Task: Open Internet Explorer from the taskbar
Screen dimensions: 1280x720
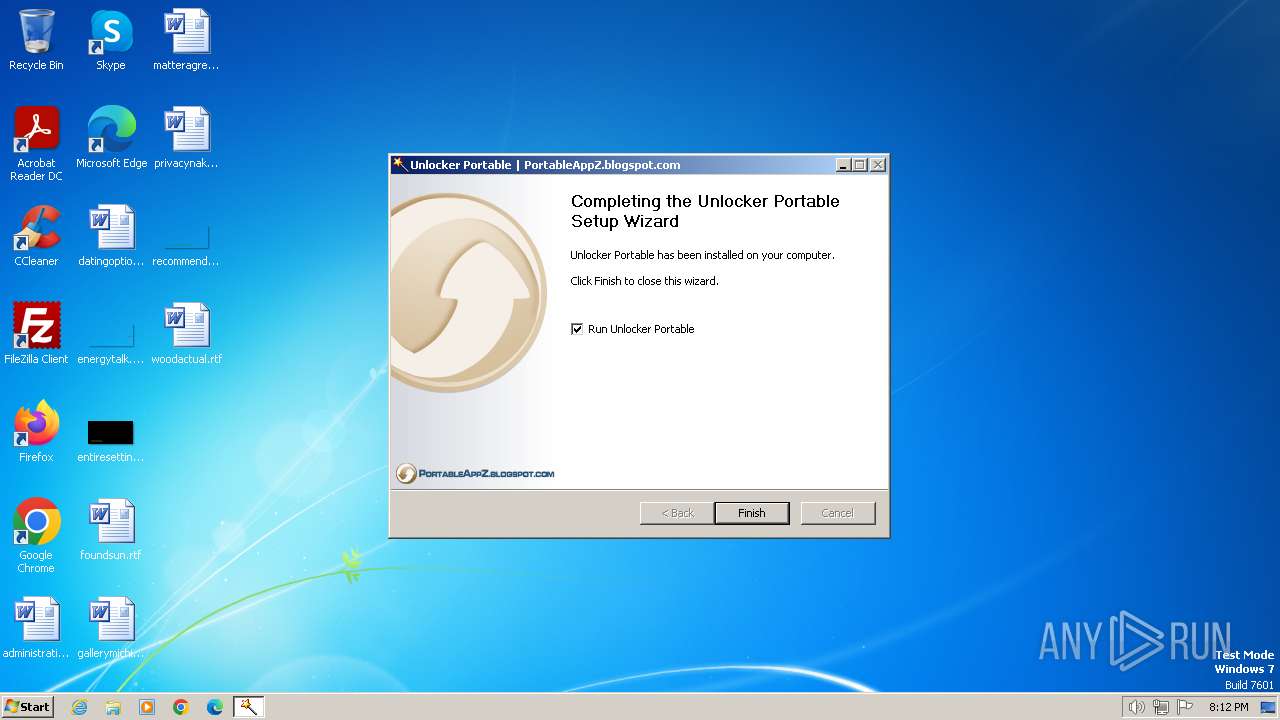Action: tap(79, 707)
